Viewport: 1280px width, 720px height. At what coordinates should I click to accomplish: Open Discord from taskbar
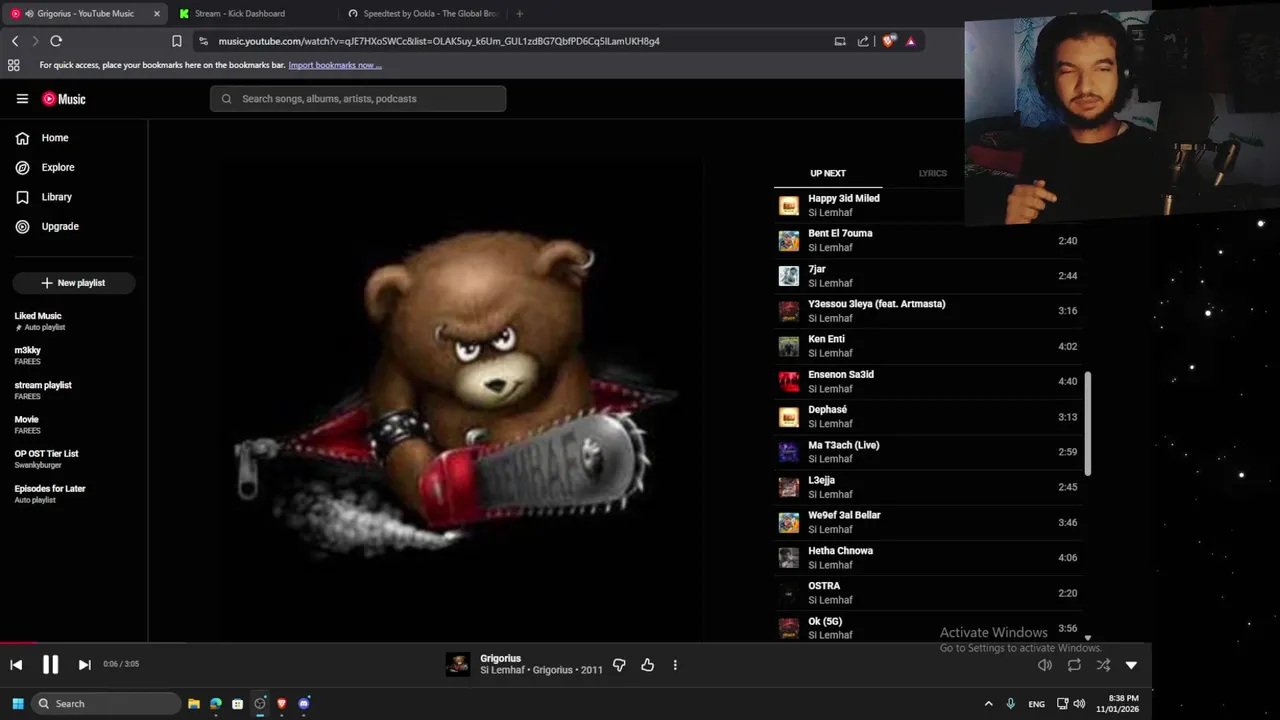304,704
